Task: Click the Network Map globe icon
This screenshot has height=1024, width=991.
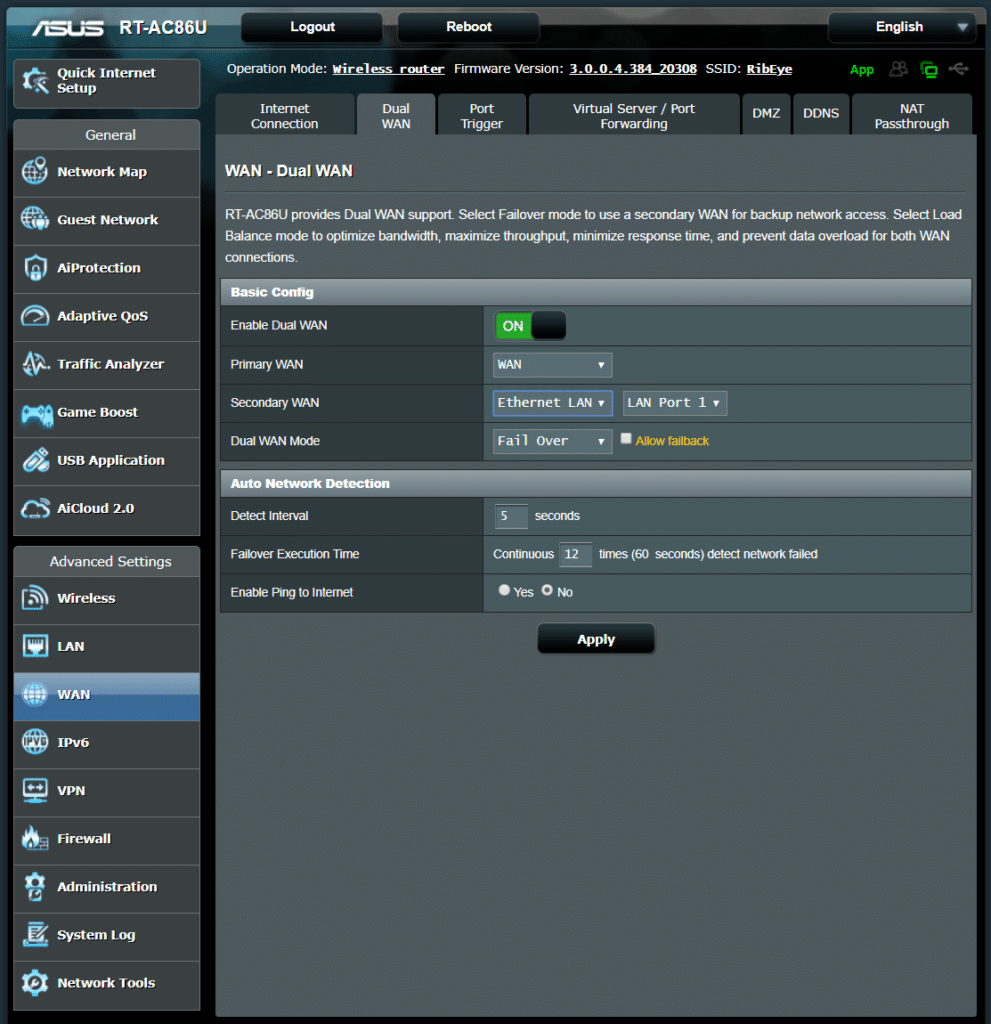Action: point(35,172)
